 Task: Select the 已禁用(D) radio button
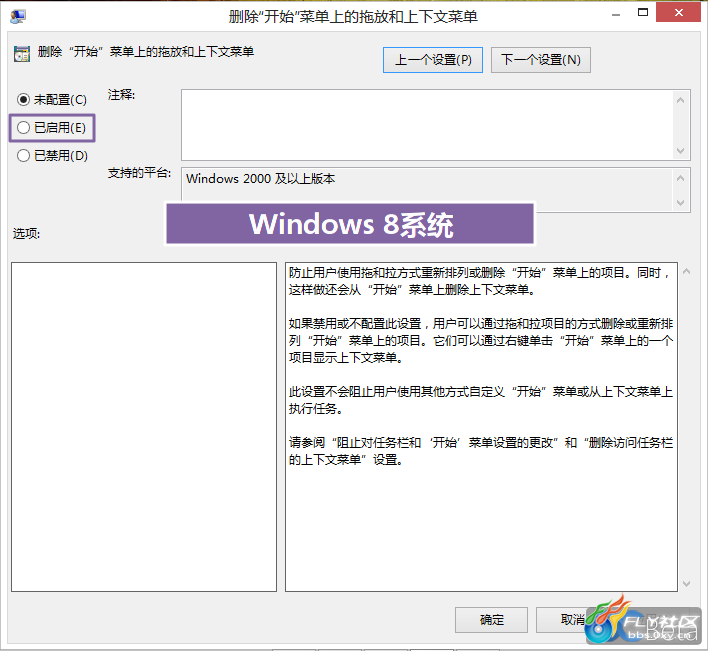click(x=52, y=156)
